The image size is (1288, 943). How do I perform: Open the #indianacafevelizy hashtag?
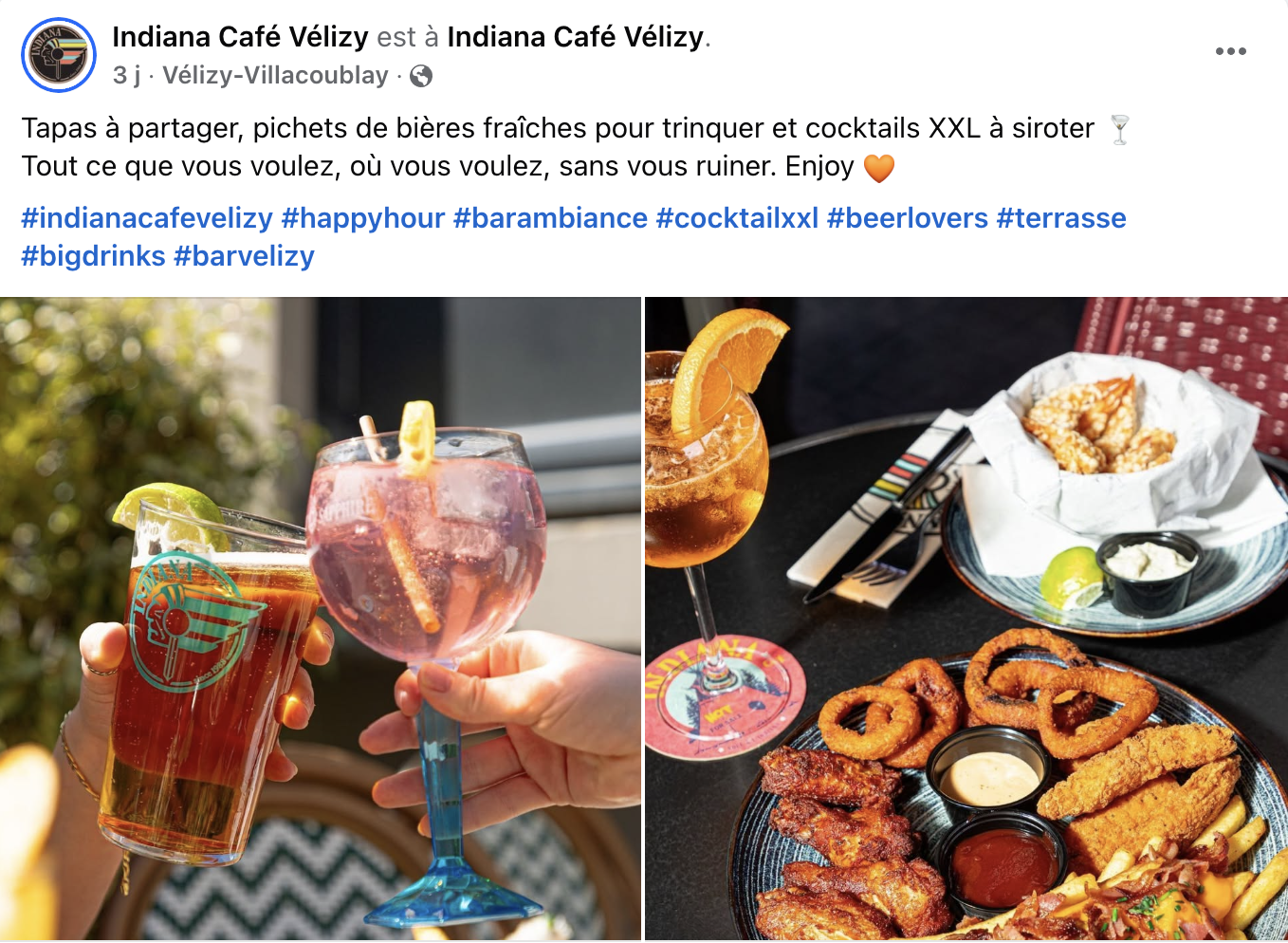tap(147, 218)
